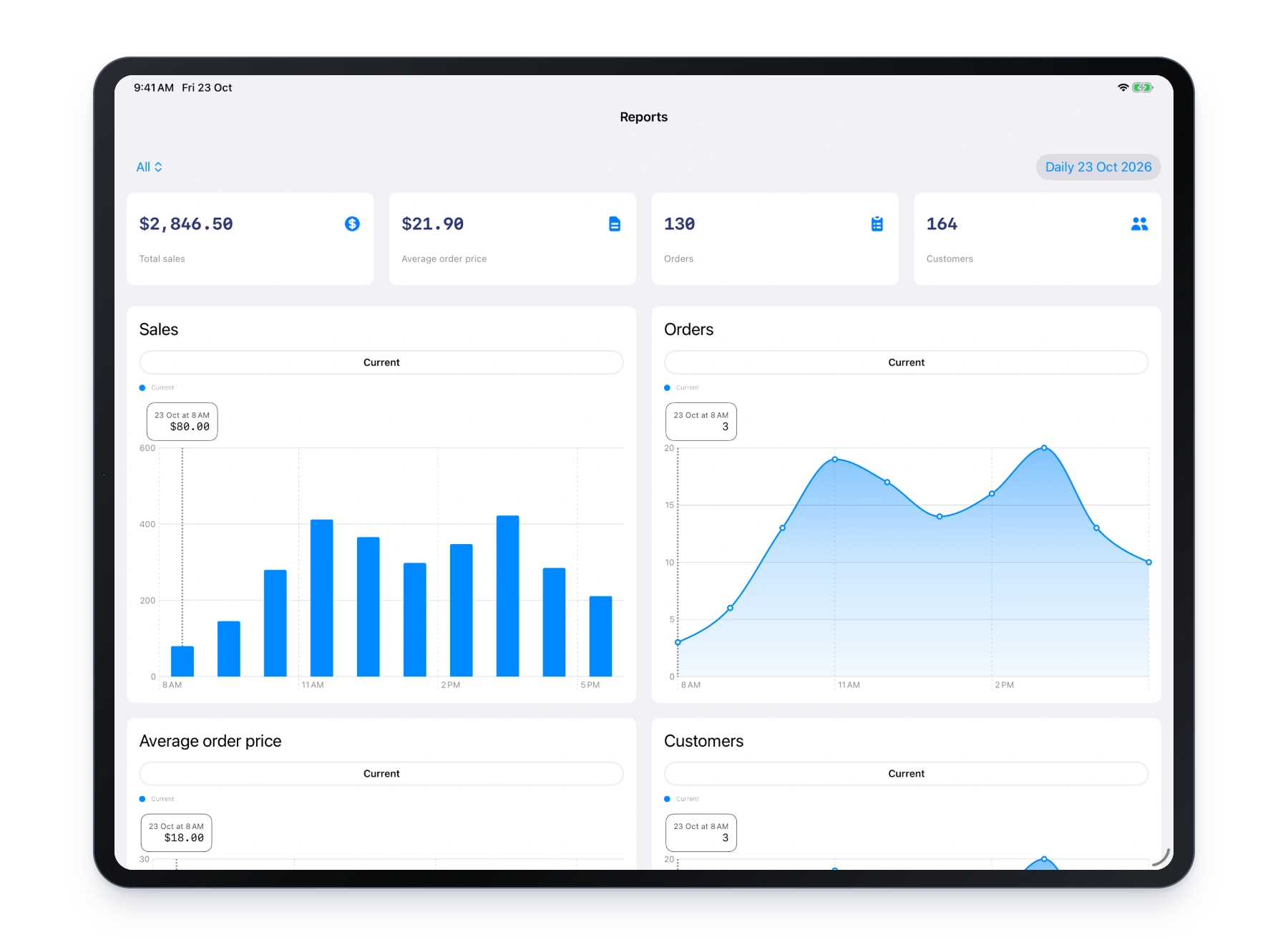The image size is (1288, 945).
Task: Click the Customers chart heading
Action: click(x=703, y=741)
